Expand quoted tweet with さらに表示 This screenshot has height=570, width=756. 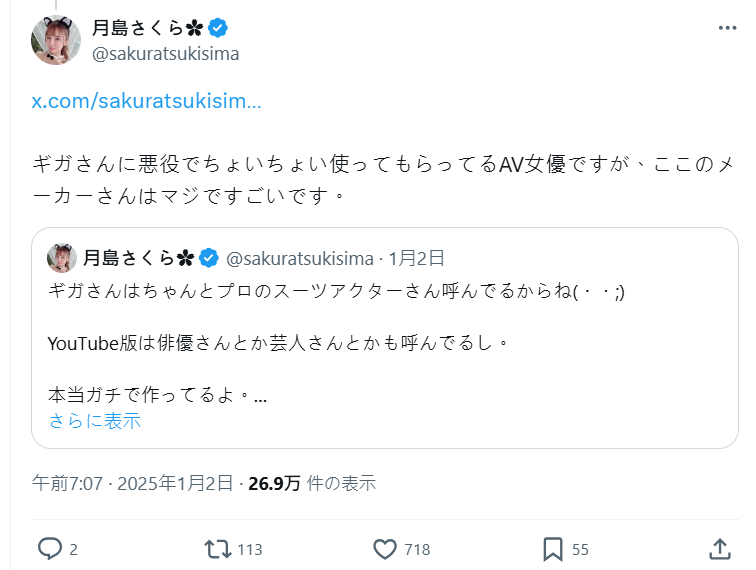[95, 421]
